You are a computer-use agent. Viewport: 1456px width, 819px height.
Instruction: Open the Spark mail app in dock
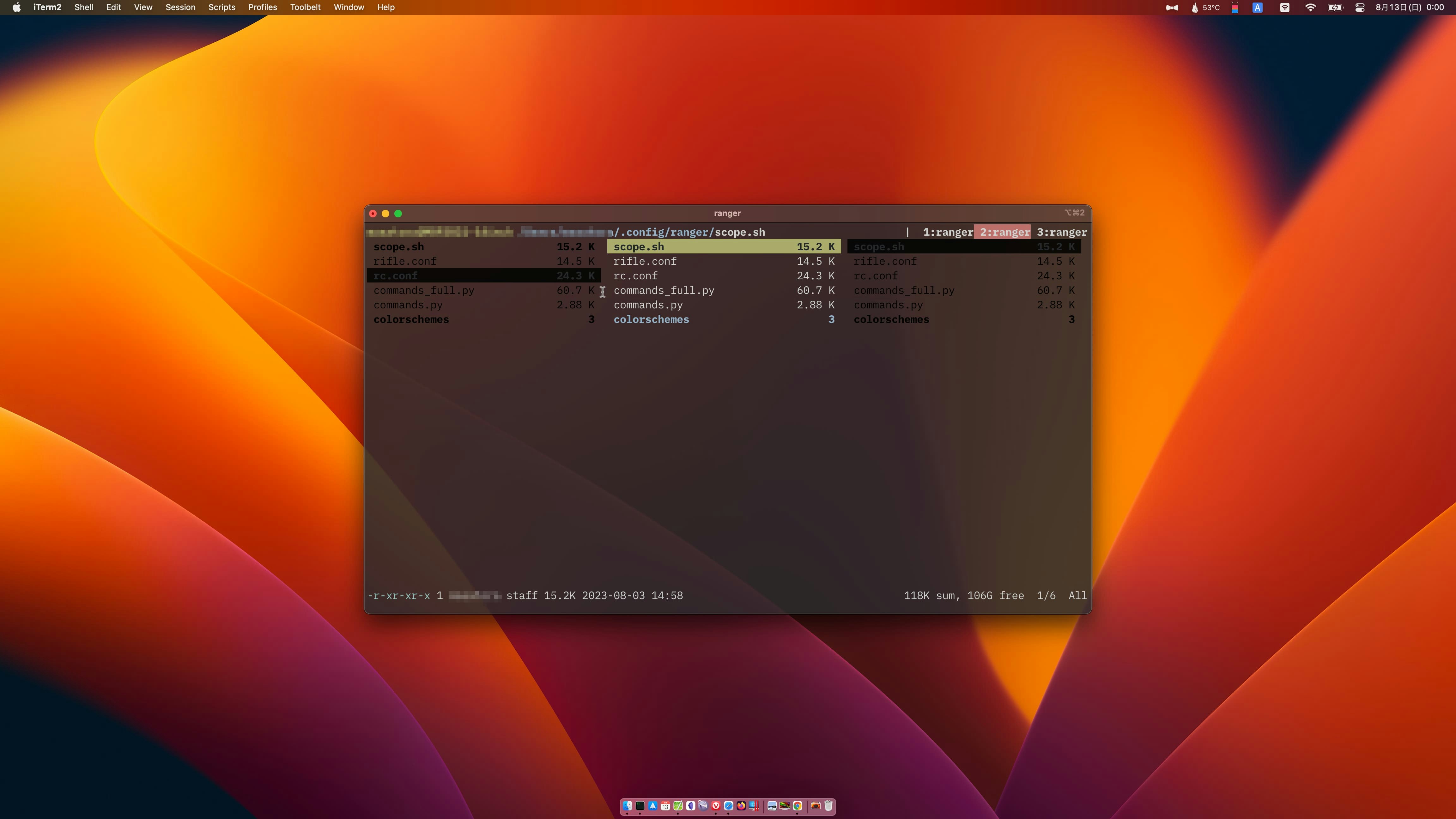[653, 805]
